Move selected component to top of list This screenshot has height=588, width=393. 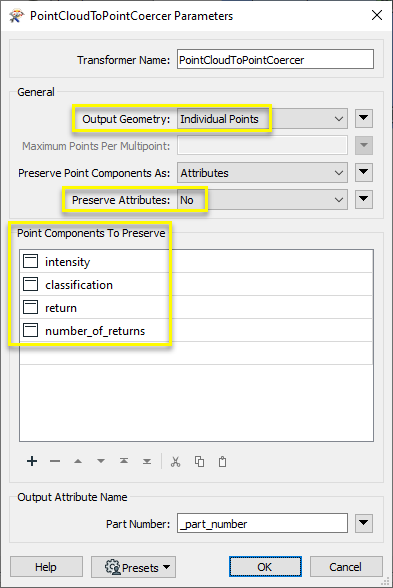click(124, 461)
